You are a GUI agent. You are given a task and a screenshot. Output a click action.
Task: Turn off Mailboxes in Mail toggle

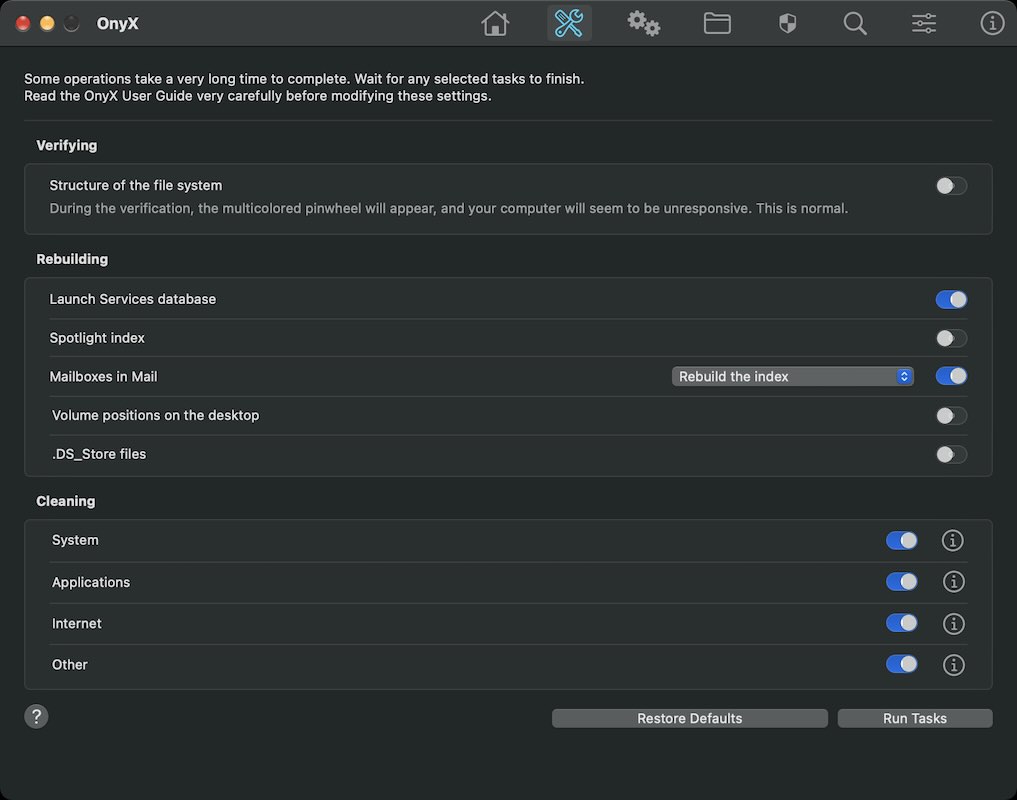951,376
